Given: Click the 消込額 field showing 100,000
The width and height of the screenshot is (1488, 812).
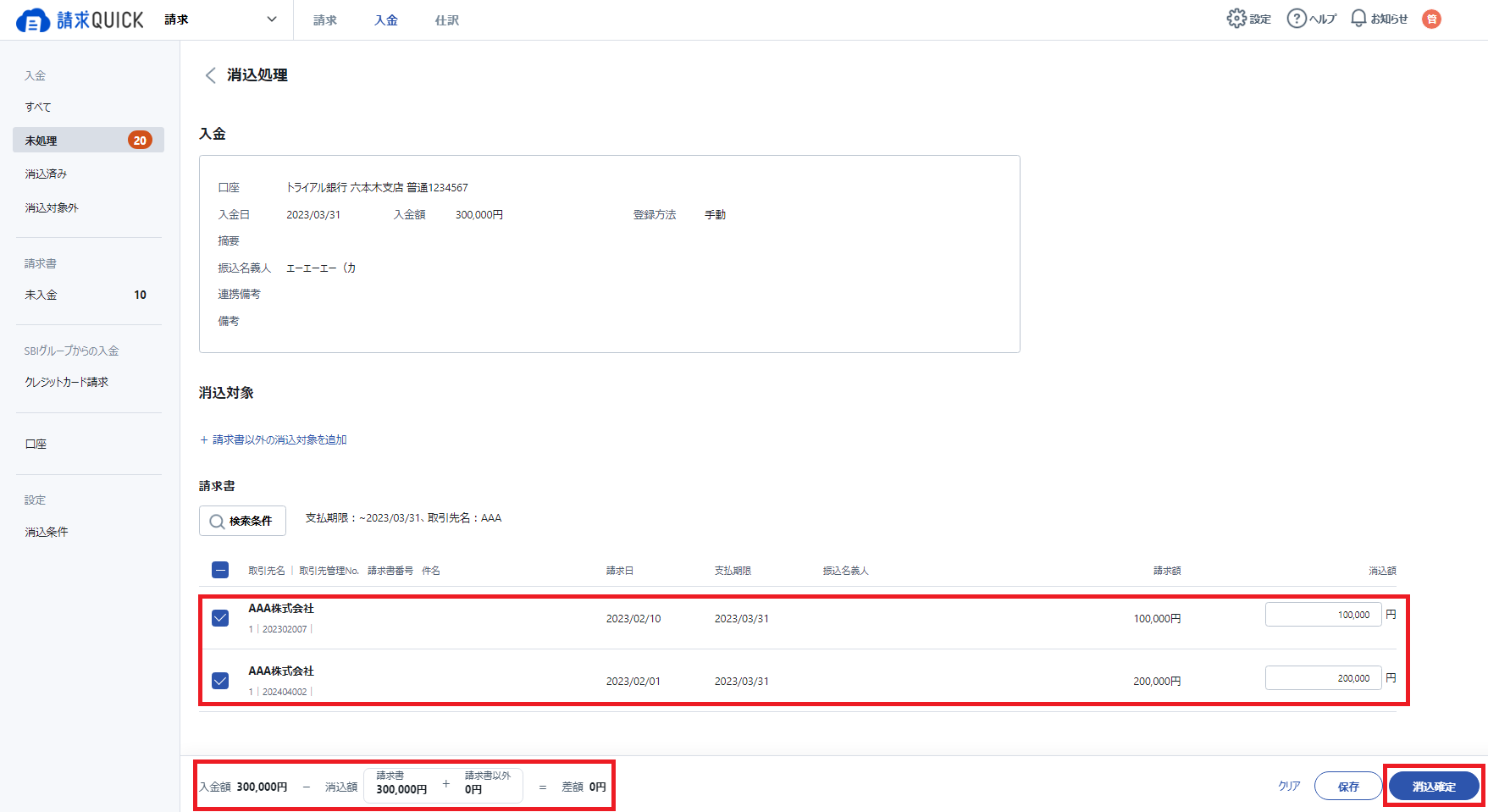Looking at the screenshot, I should [x=1322, y=615].
